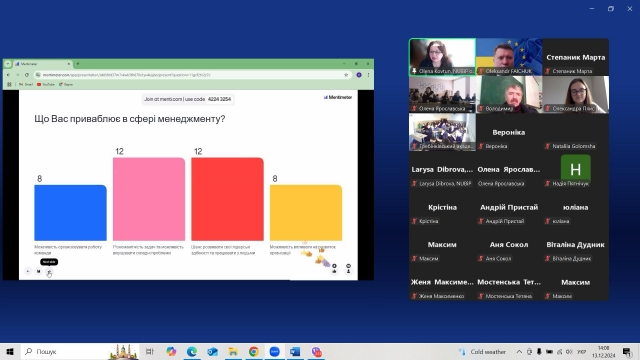Go to previous Mentimeter slide arrow

pyautogui.click(x=28, y=271)
